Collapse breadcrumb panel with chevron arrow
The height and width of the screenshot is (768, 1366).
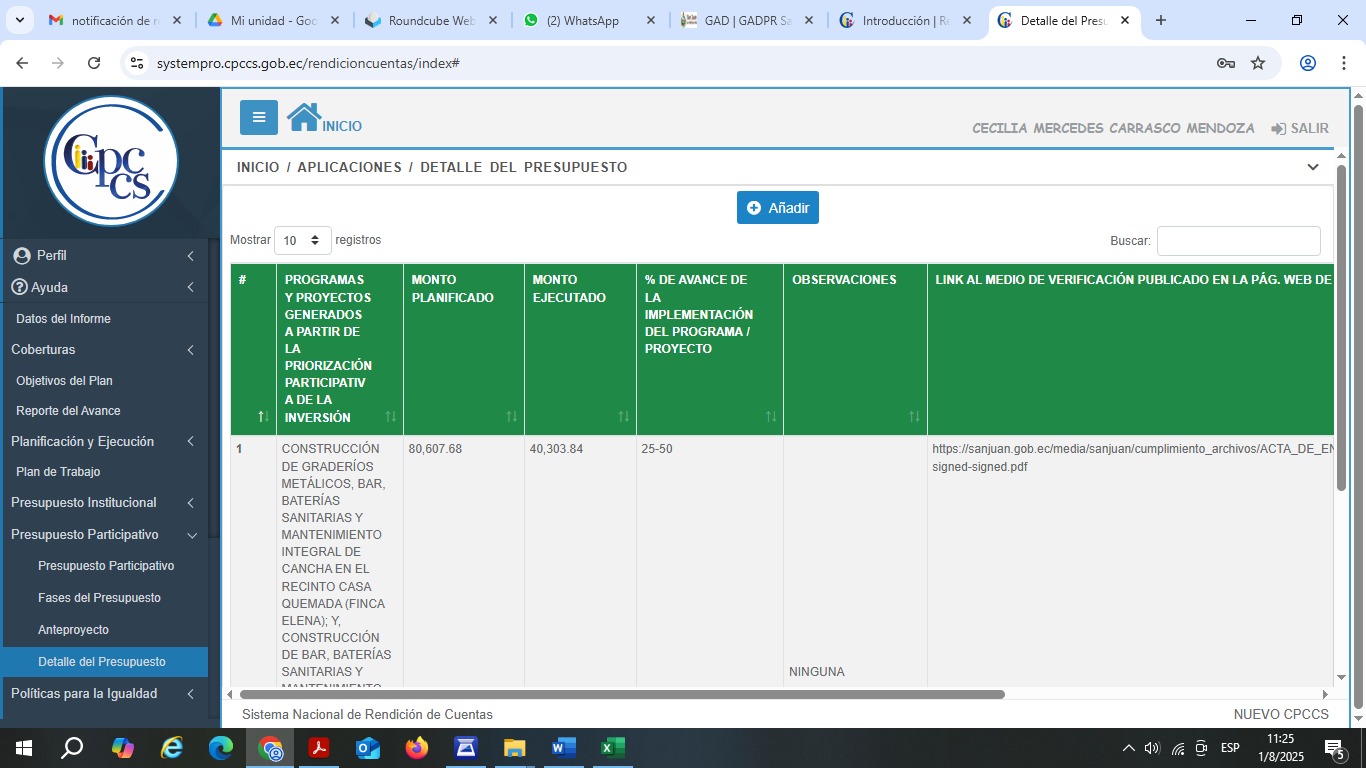[x=1313, y=167]
